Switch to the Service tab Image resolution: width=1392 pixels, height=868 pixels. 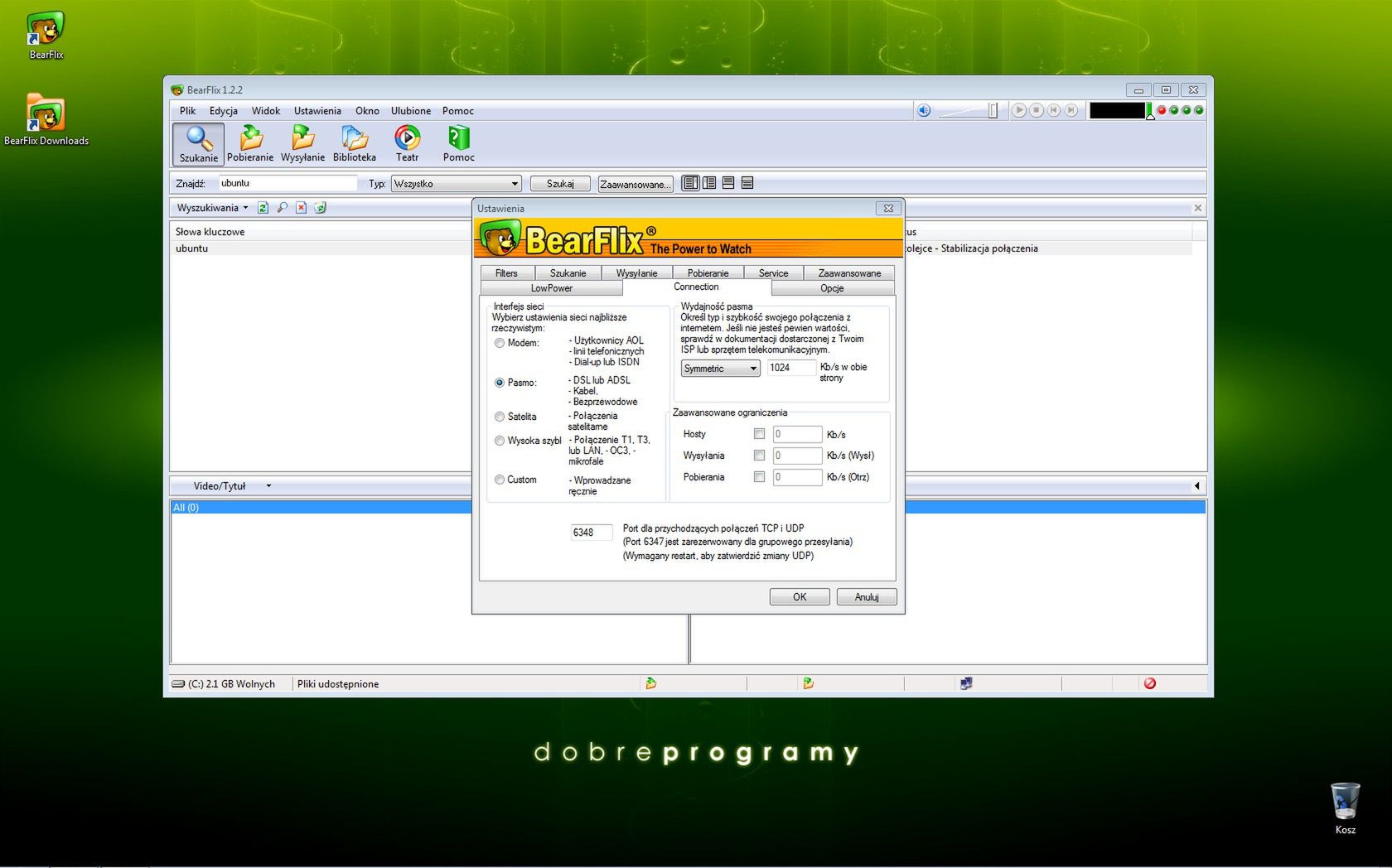pos(773,273)
